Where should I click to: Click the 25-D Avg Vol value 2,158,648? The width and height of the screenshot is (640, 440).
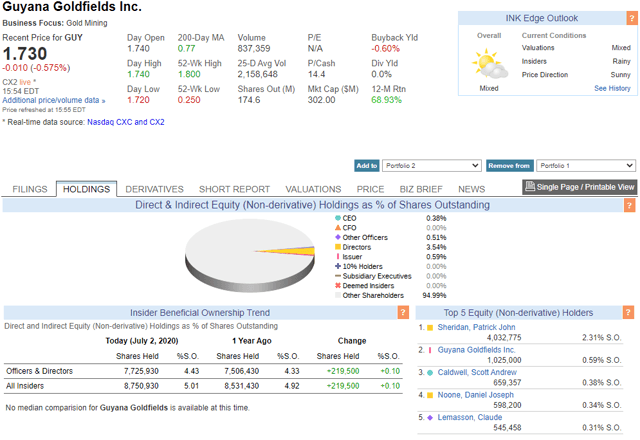[x=258, y=74]
